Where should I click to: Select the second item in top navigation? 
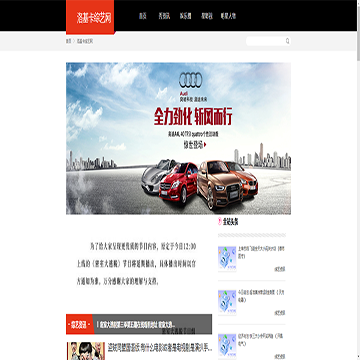164,16
